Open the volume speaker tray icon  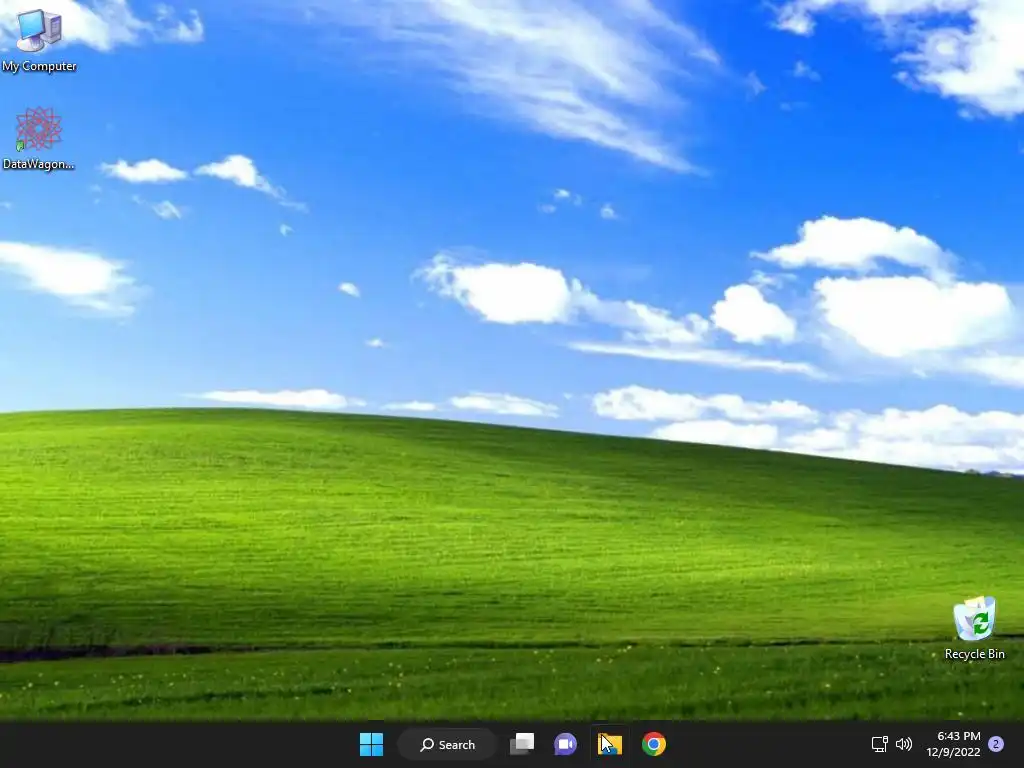pyautogui.click(x=904, y=744)
